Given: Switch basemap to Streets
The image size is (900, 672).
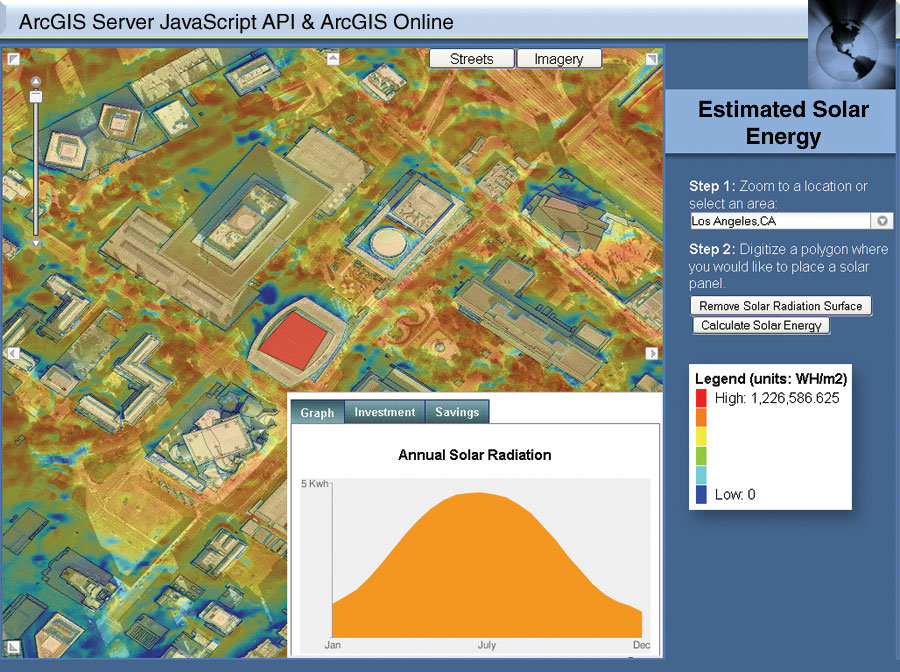Looking at the screenshot, I should tap(471, 59).
